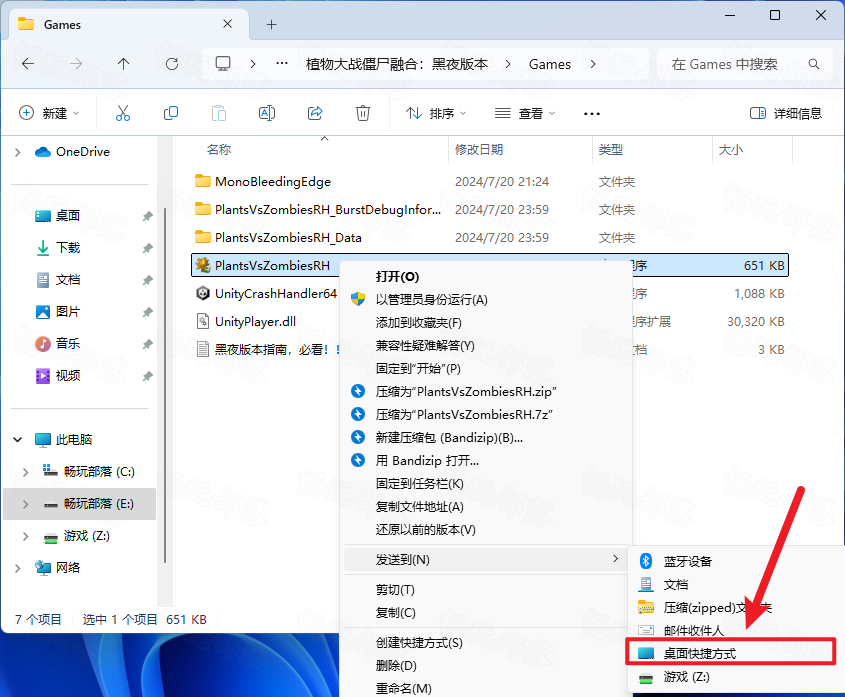The width and height of the screenshot is (845, 697).
Task: Expand the 游戏 (Z:) drive node
Action: click(x=25, y=536)
